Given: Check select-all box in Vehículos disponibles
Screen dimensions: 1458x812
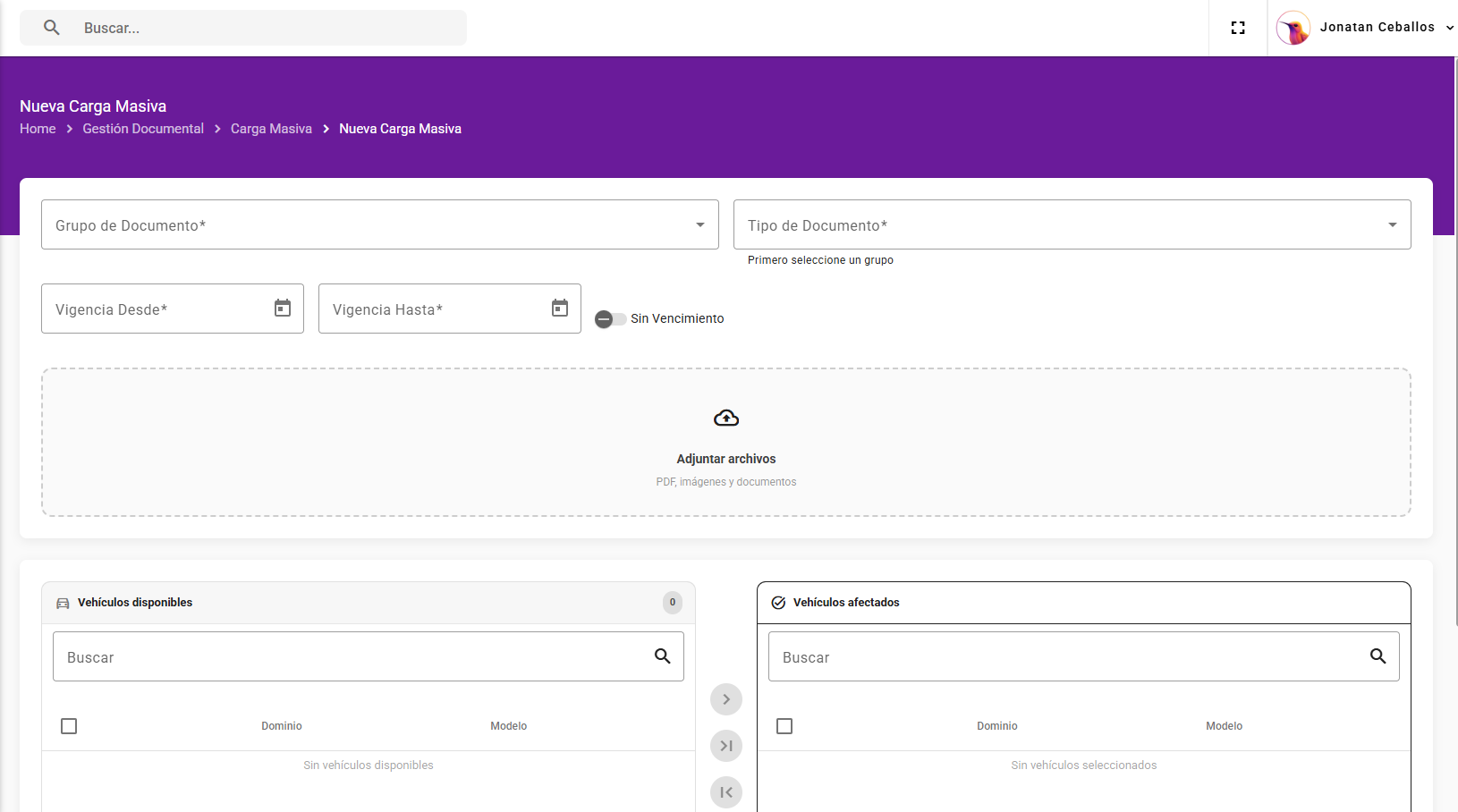Looking at the screenshot, I should [x=69, y=726].
